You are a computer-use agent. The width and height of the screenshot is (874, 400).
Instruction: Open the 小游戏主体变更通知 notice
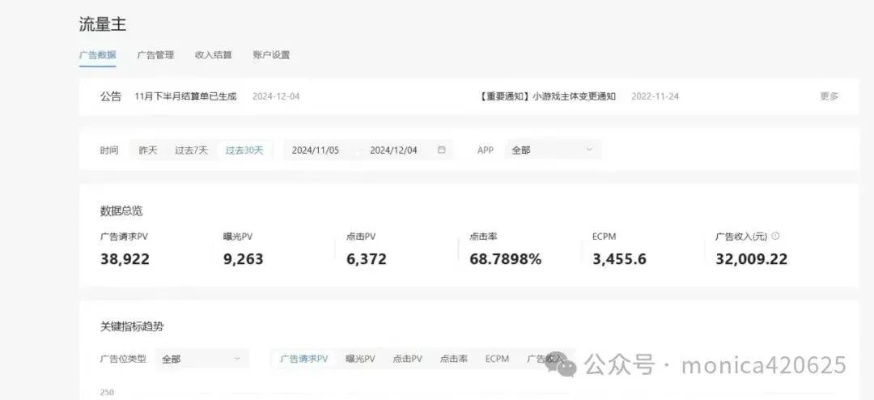(546, 96)
